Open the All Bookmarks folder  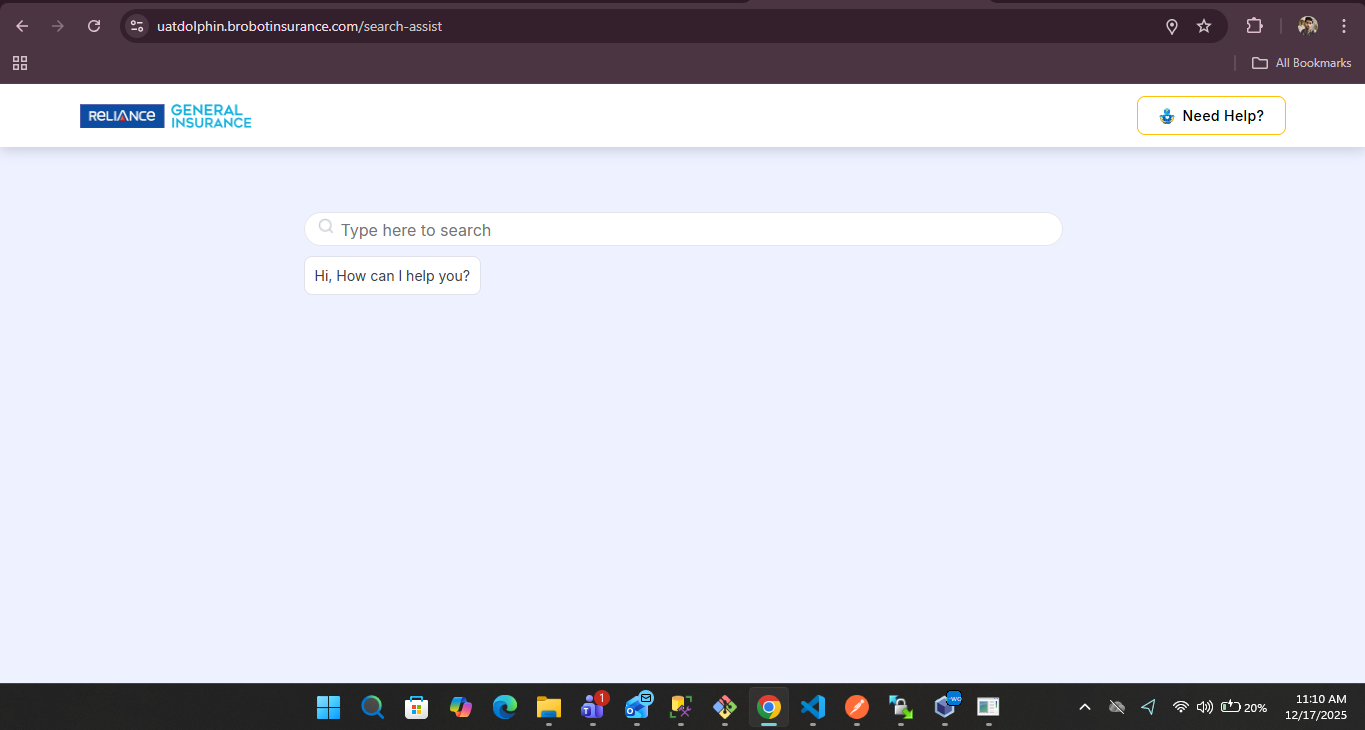(x=1302, y=63)
